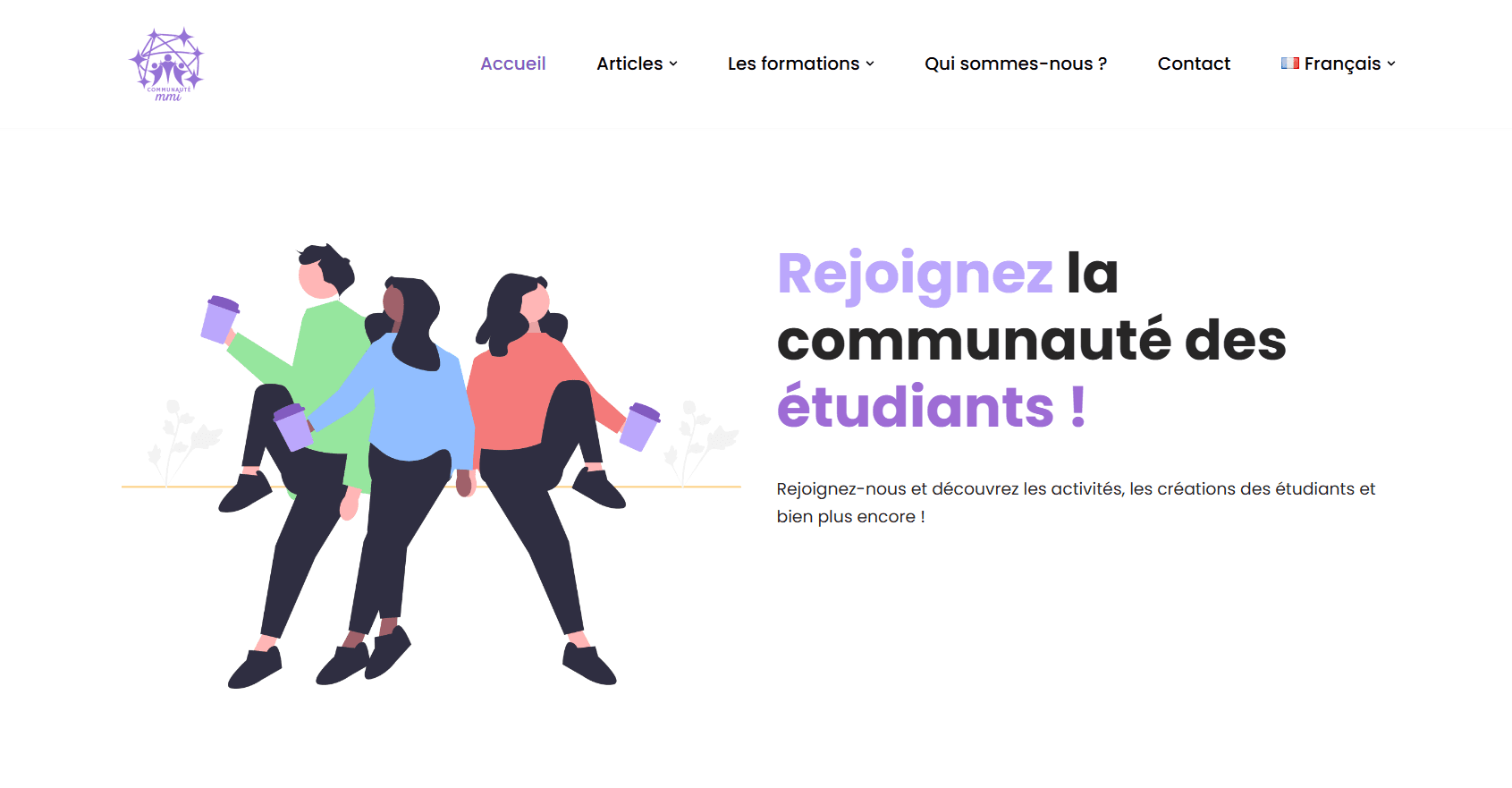Expand the Articles dropdown chevron
This screenshot has height=788, width=1512.
[673, 64]
